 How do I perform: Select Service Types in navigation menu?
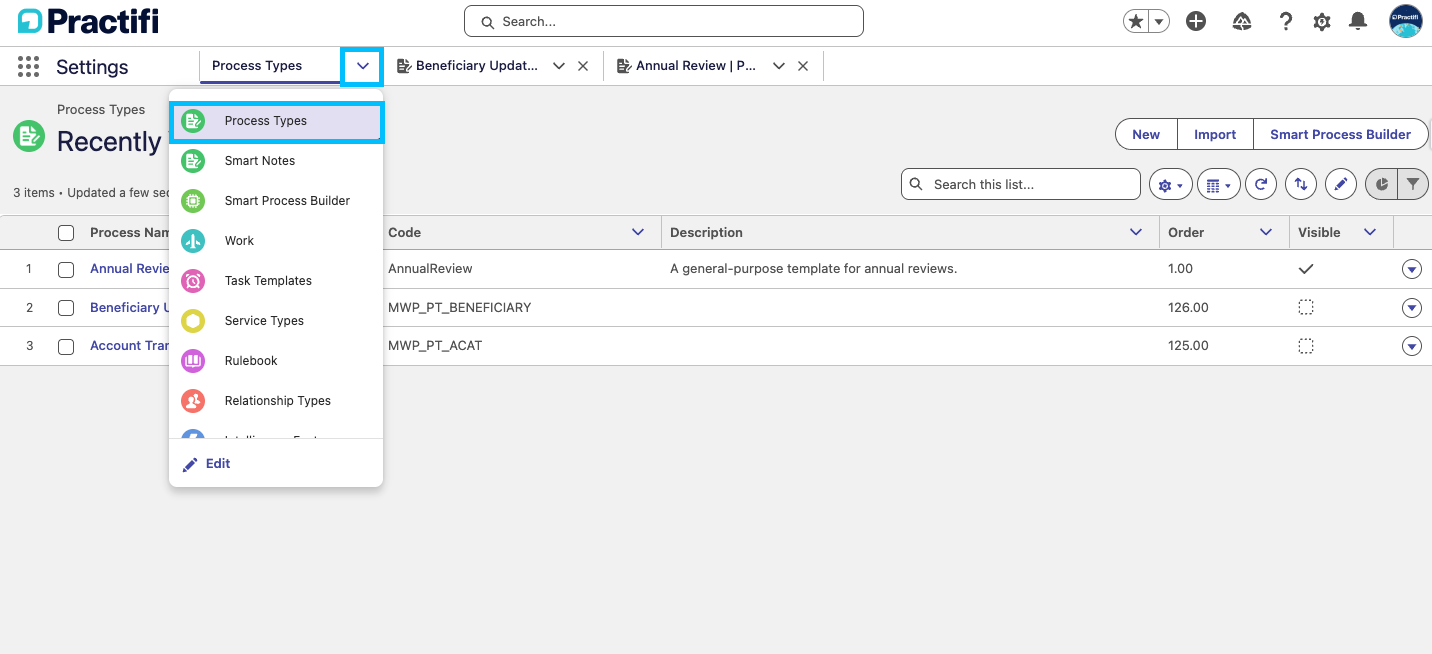click(276, 321)
